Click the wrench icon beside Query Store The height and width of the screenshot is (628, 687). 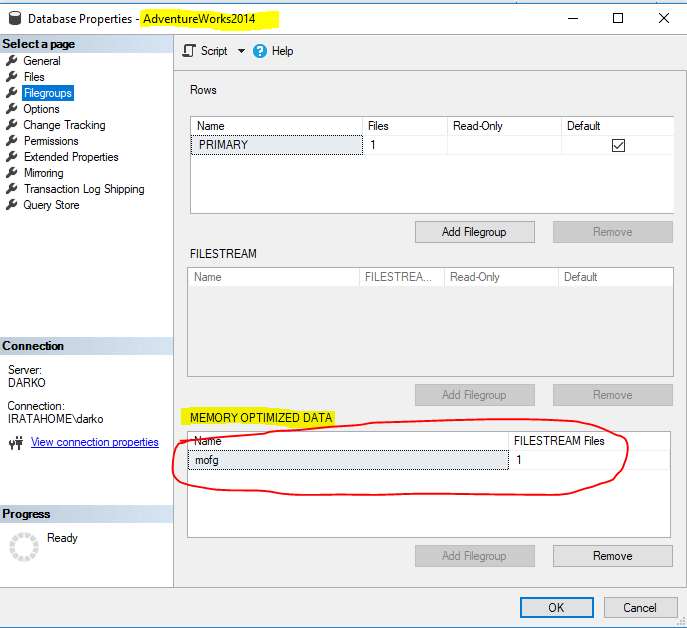point(12,205)
